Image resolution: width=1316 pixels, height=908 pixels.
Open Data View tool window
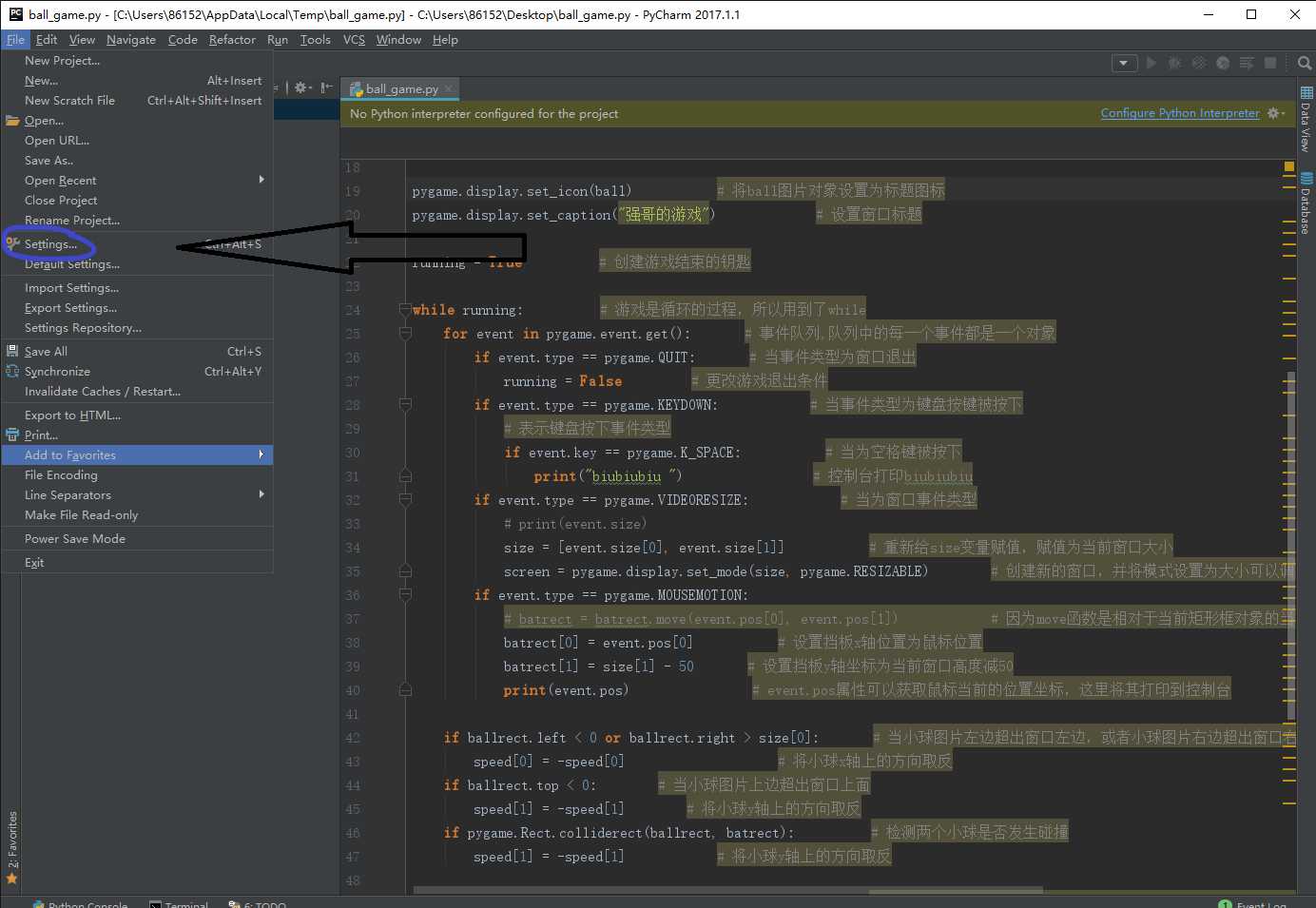(x=1306, y=120)
